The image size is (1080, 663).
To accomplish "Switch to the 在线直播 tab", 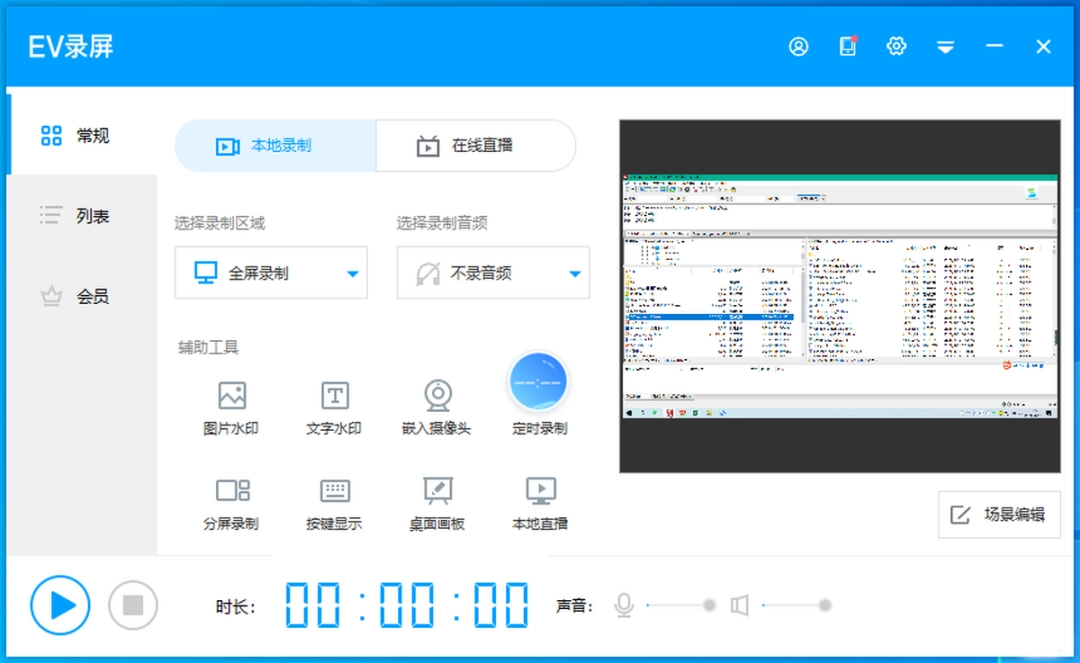I will 475,145.
